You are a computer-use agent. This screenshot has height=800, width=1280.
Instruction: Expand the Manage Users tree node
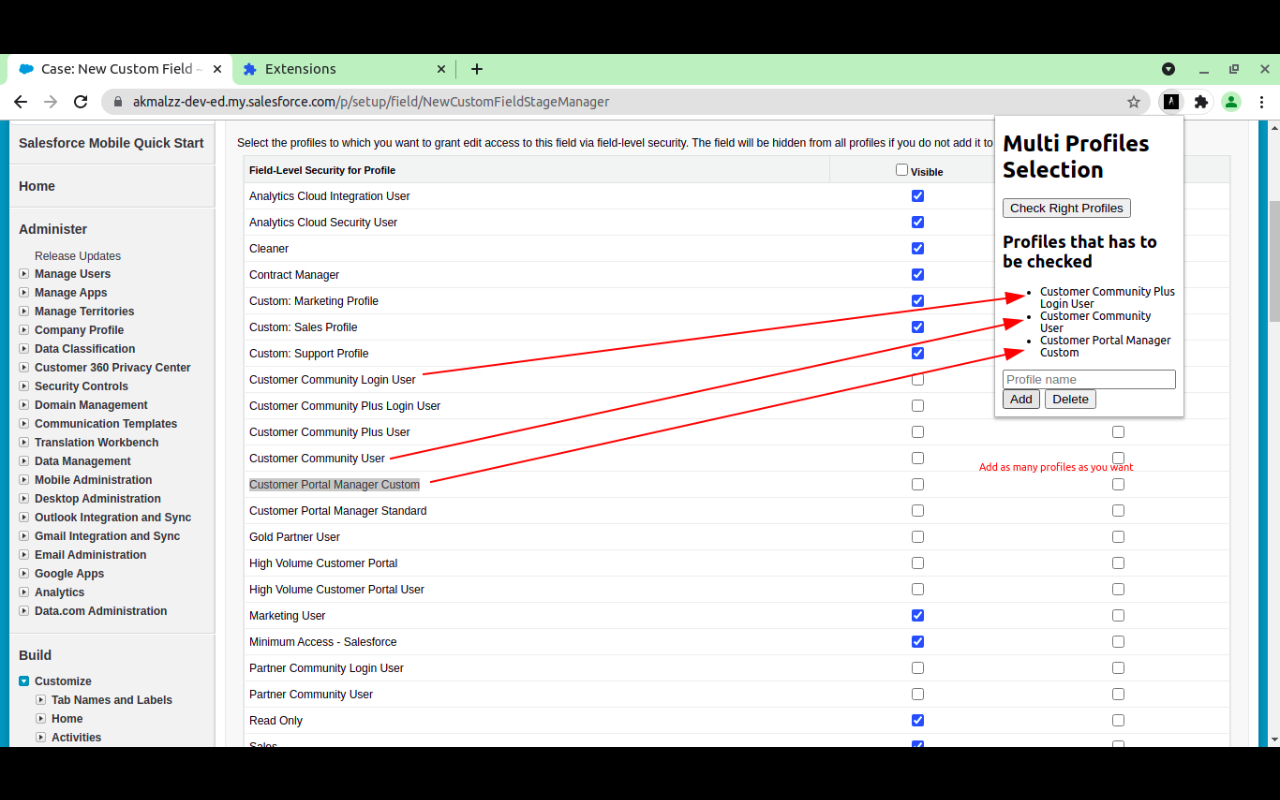(24, 274)
